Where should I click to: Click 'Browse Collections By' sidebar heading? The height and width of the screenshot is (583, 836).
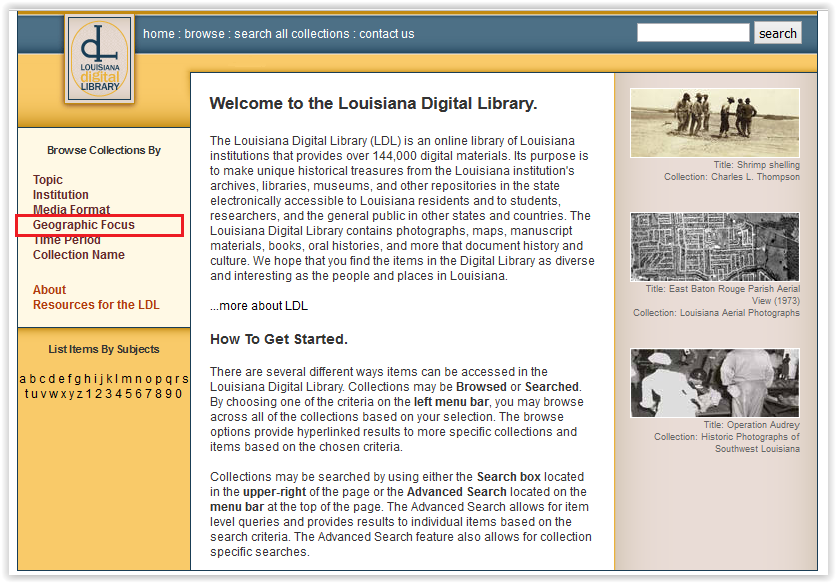pos(104,150)
